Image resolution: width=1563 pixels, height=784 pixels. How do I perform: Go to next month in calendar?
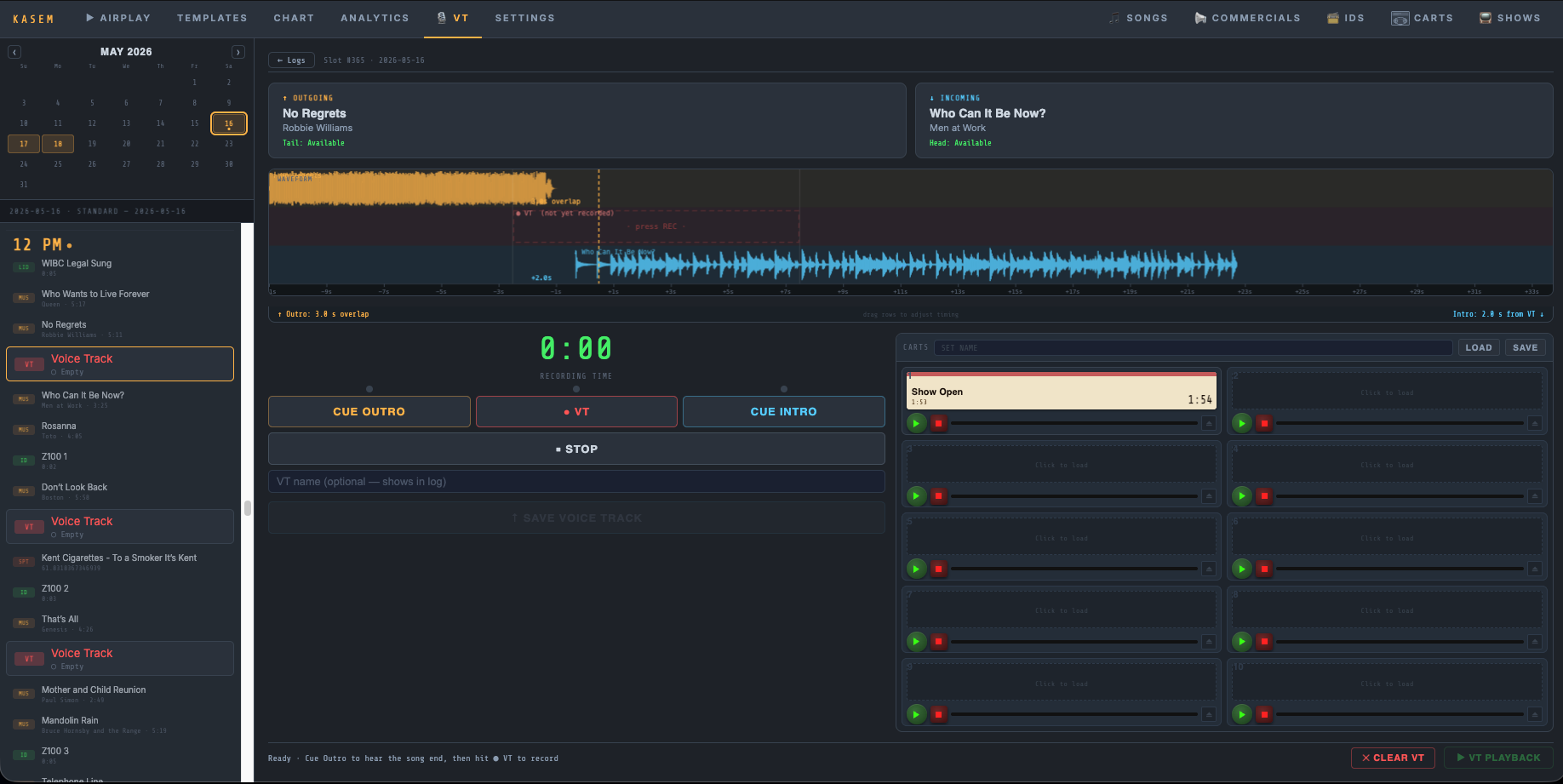[x=238, y=52]
